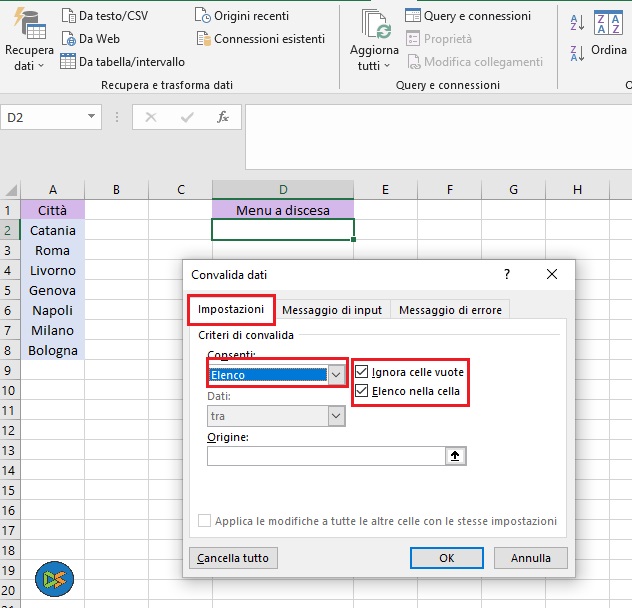This screenshot has height=608, width=632.
Task: Uncheck Elenco nella cella checkbox
Action: [x=362, y=391]
